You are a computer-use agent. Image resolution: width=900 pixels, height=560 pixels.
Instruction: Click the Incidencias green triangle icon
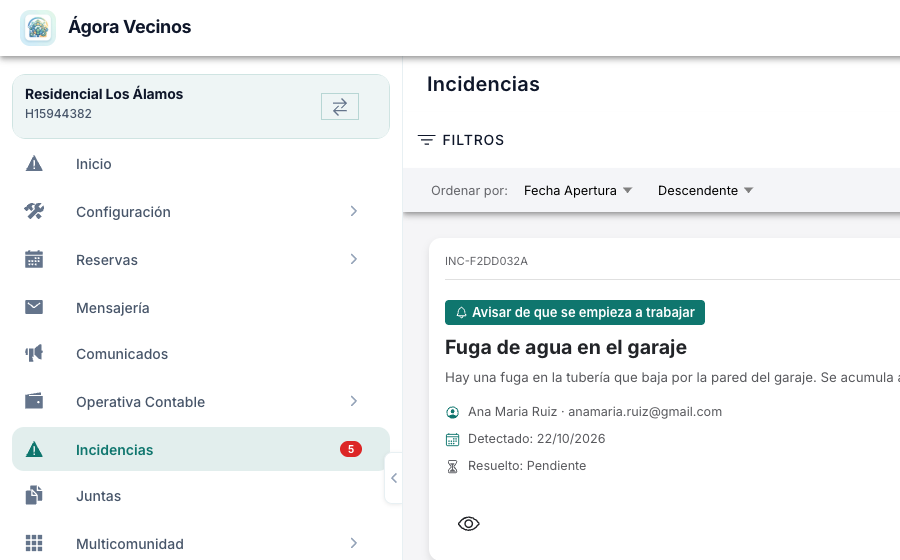tap(34, 449)
